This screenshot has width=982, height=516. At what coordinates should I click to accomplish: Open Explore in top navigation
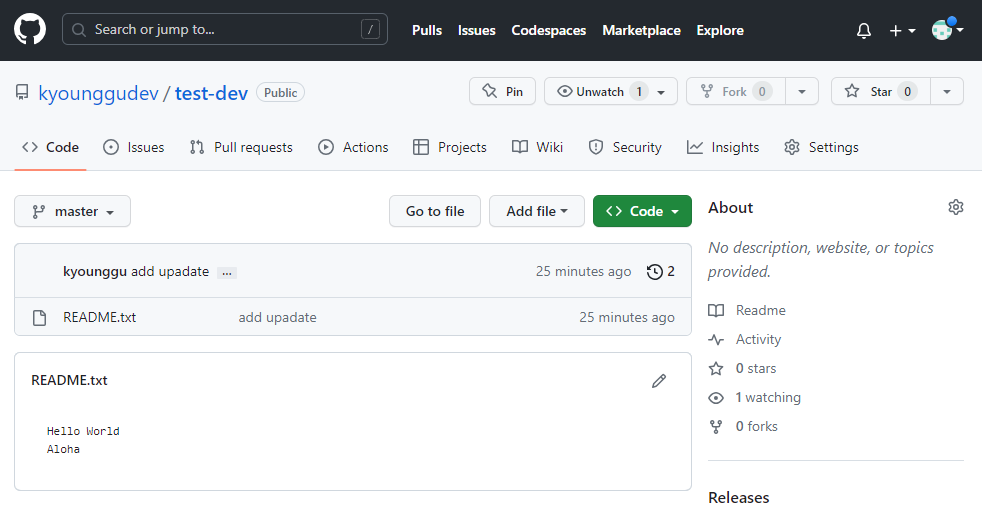point(720,30)
